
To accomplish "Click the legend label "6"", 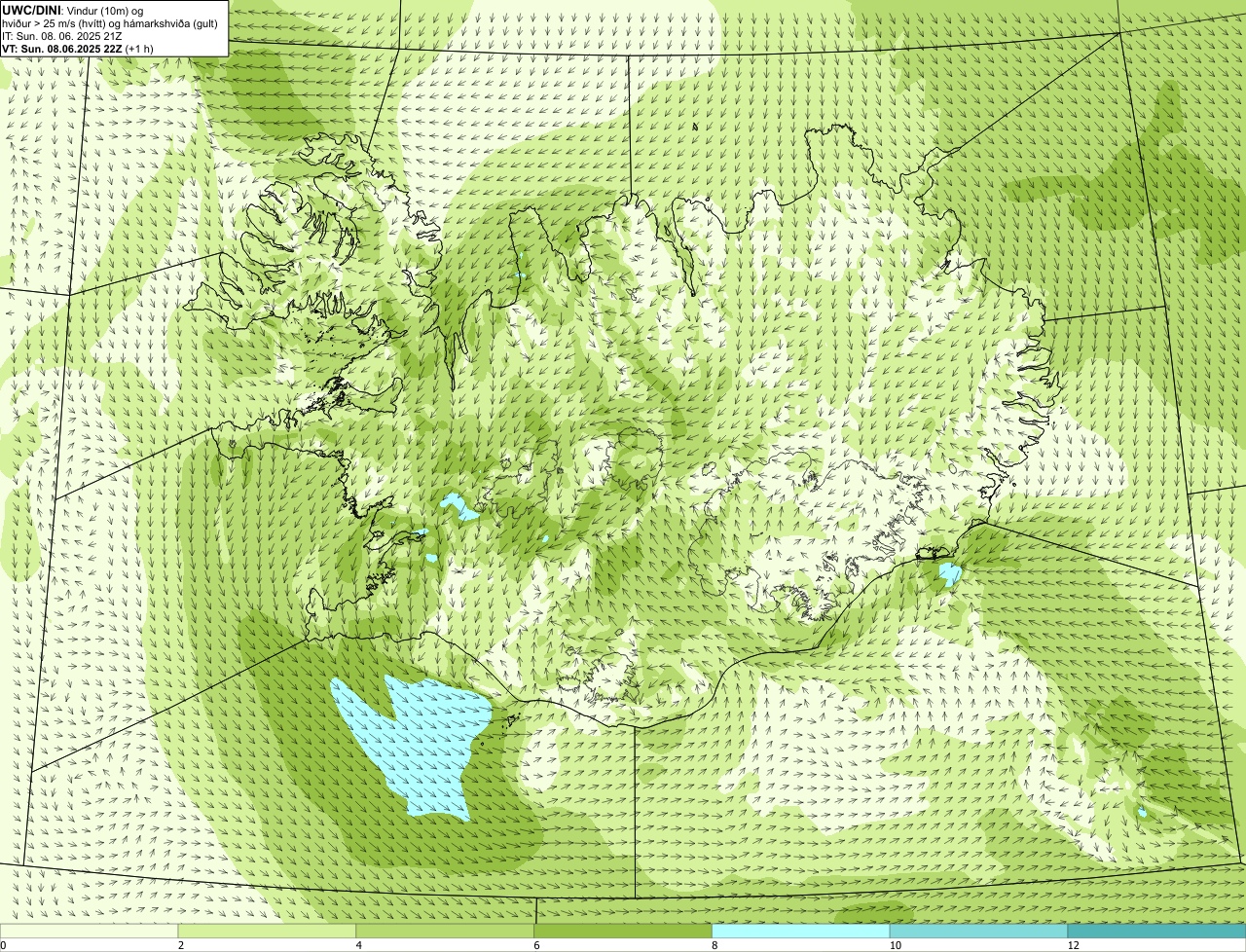I will (536, 945).
